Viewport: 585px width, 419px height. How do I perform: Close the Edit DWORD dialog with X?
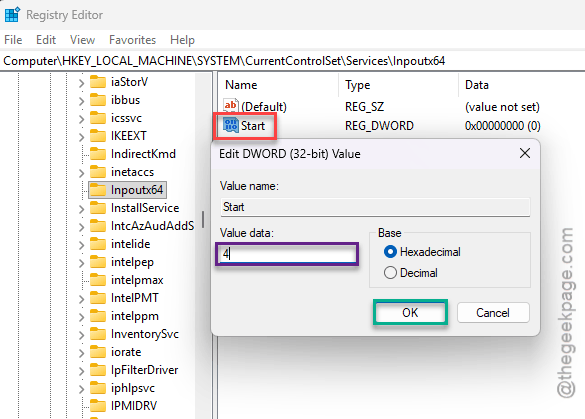click(525, 153)
